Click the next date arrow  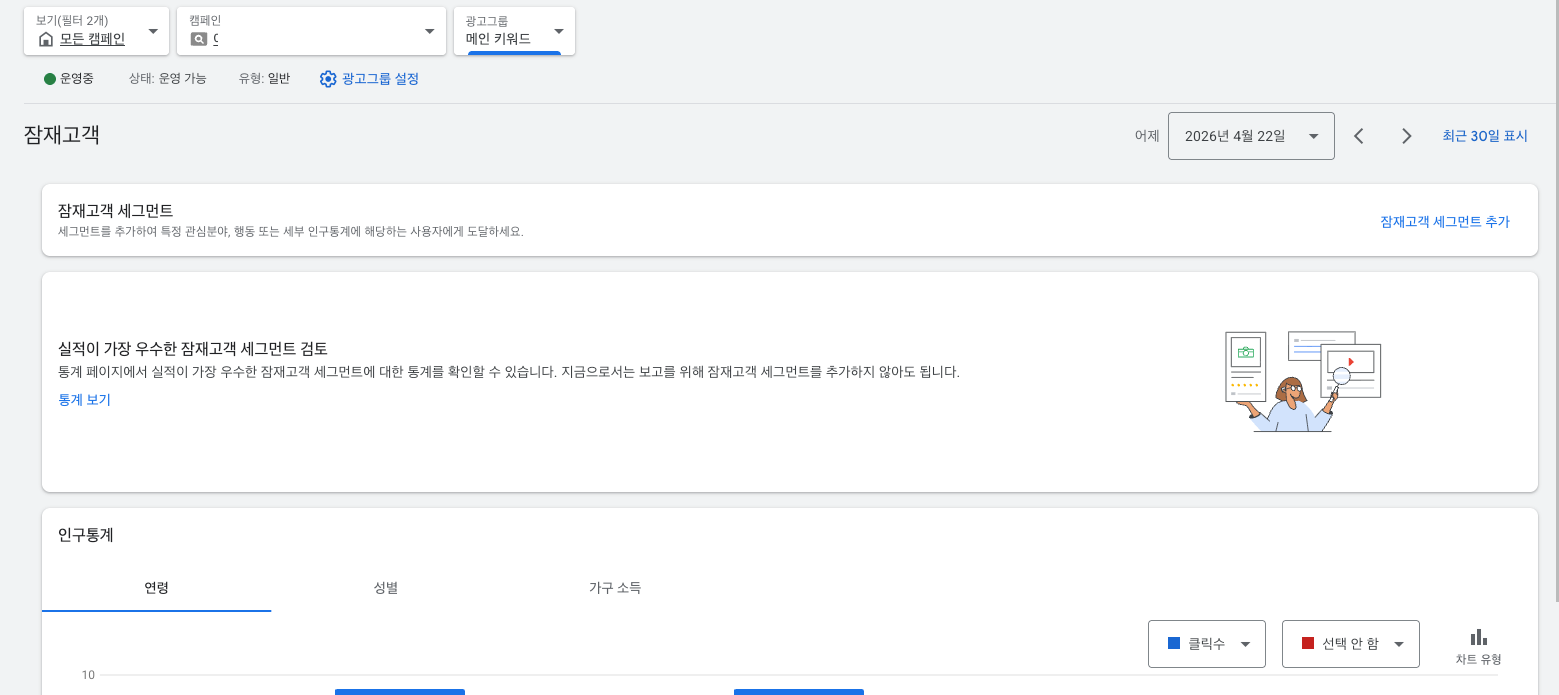[1406, 135]
